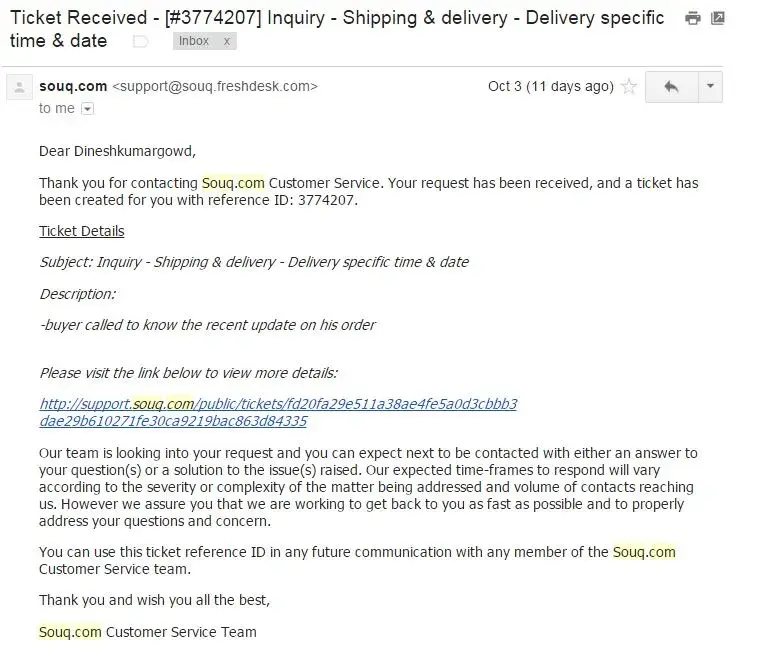This screenshot has width=771, height=669.
Task: Click the Inbox label tag
Action: point(194,41)
